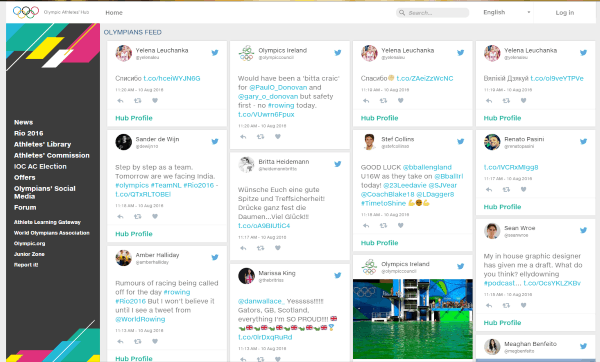This screenshot has height=362, width=600.
Task: Open the World Olympians Association link
Action: coord(52,233)
